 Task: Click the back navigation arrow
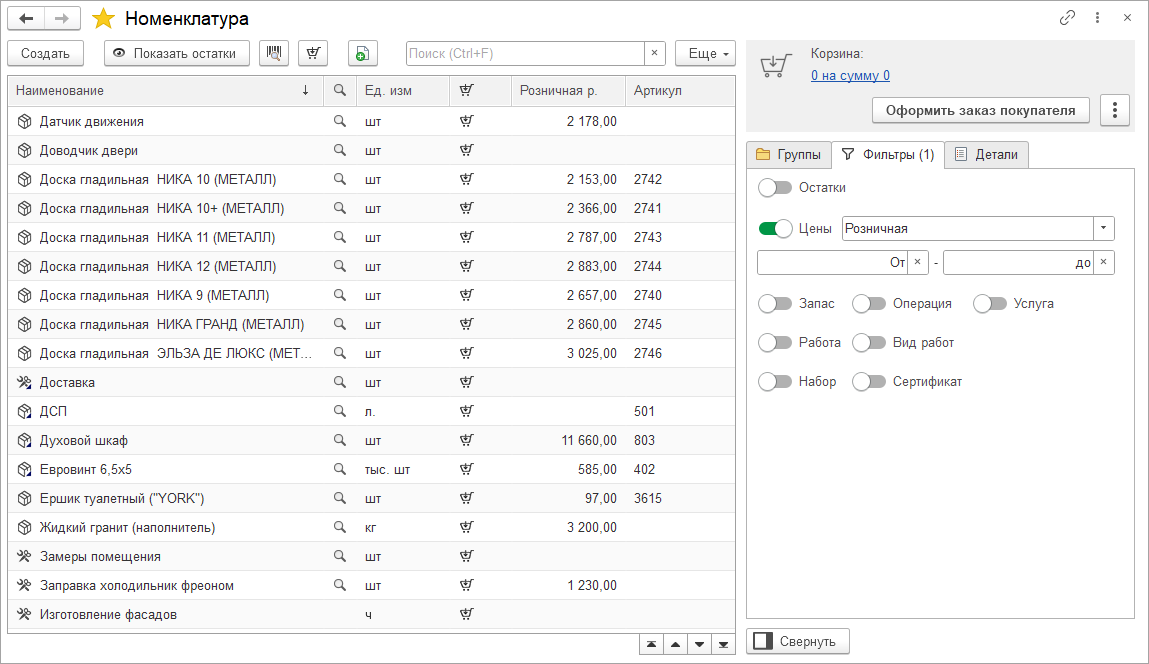(x=26, y=18)
